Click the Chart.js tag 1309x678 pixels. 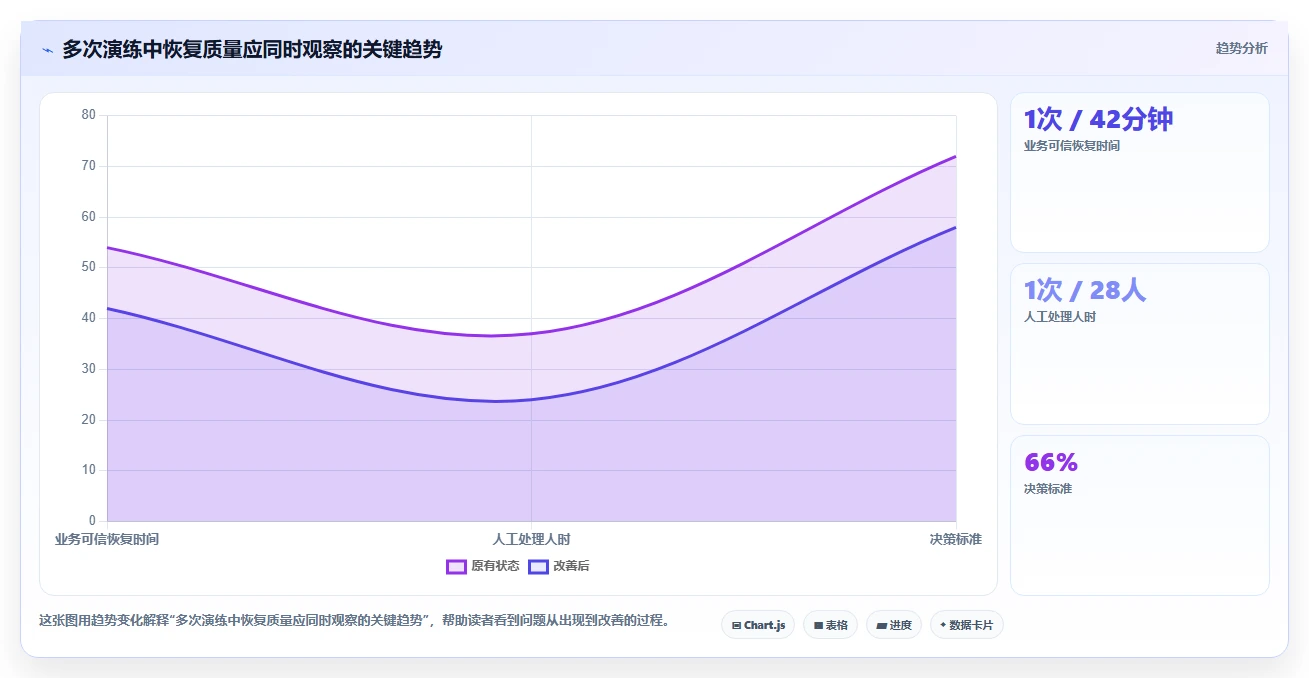click(758, 625)
